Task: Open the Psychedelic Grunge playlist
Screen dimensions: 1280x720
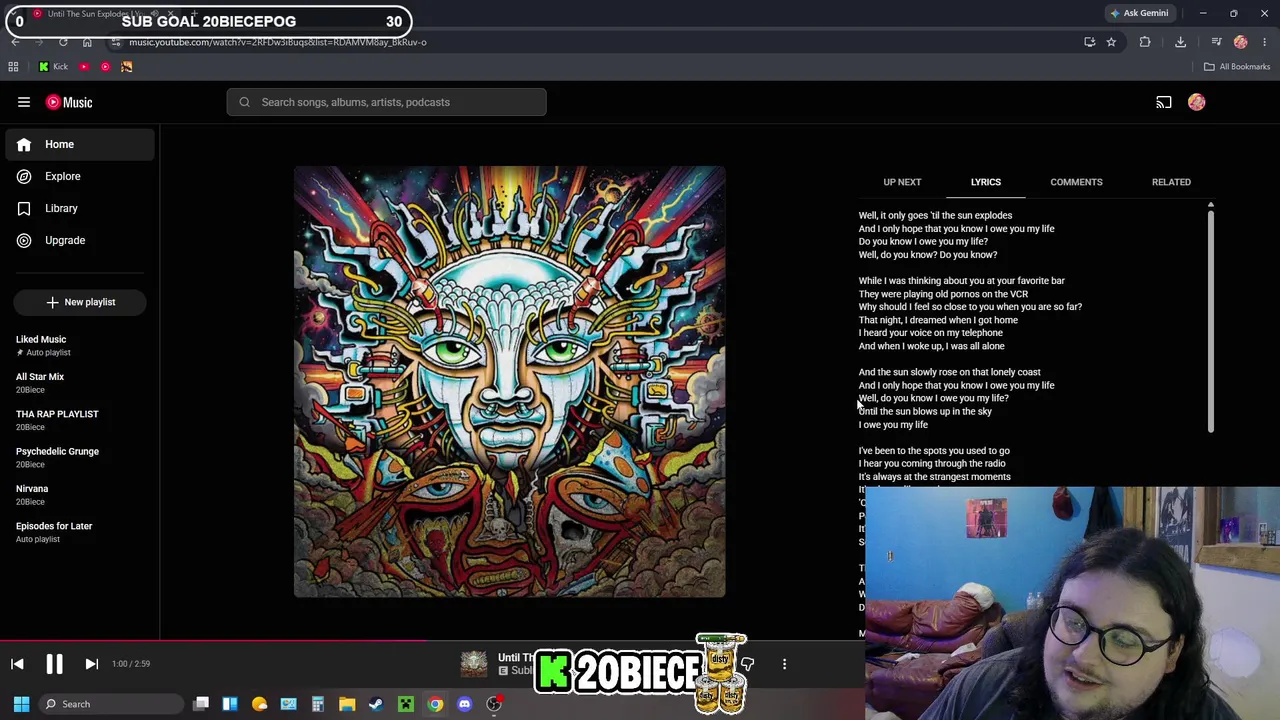Action: [57, 457]
